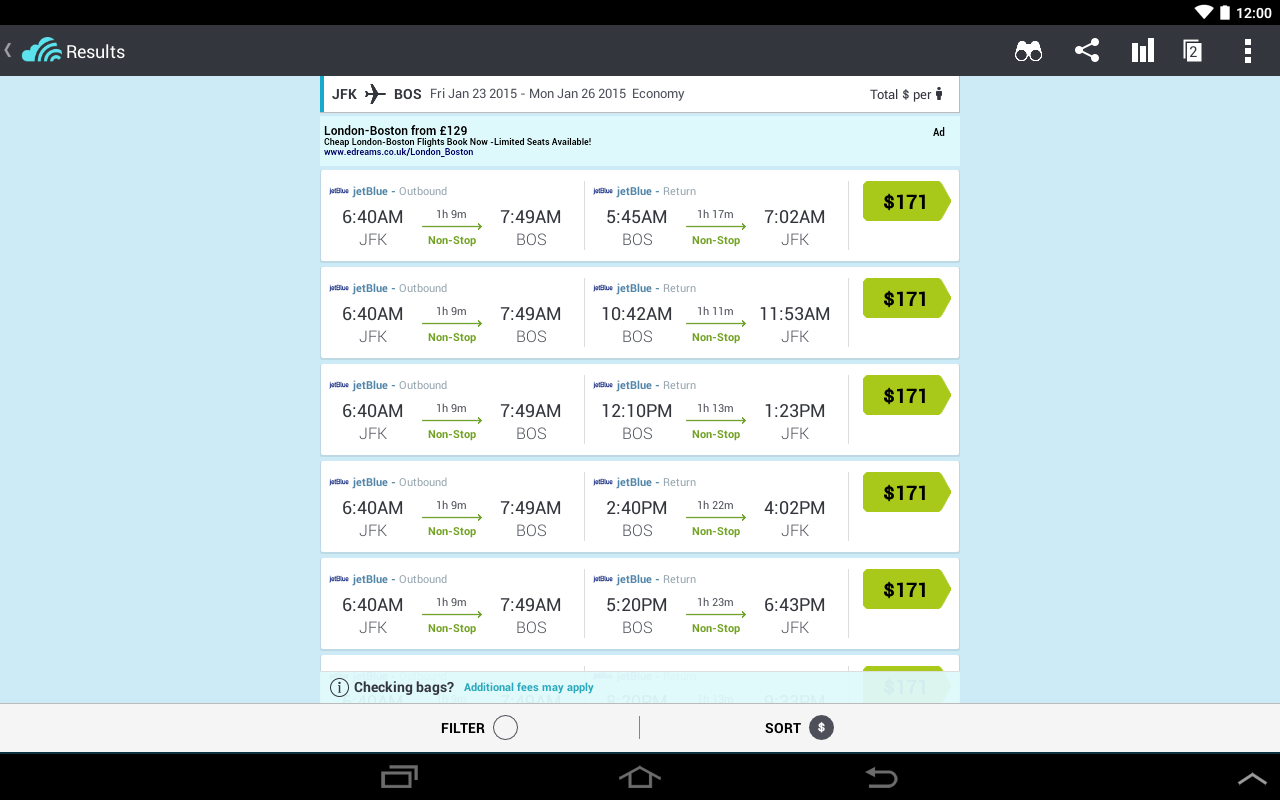
Task: Tap the Android home button
Action: [640, 777]
